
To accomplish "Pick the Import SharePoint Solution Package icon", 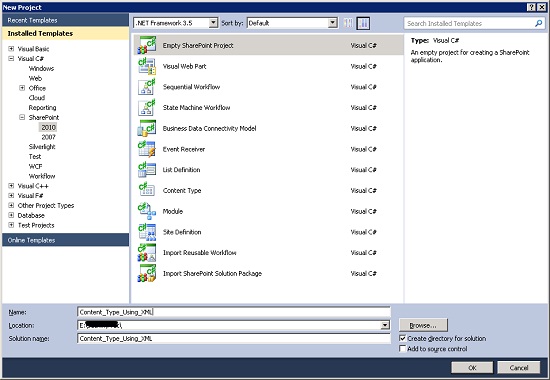I will click(x=147, y=273).
